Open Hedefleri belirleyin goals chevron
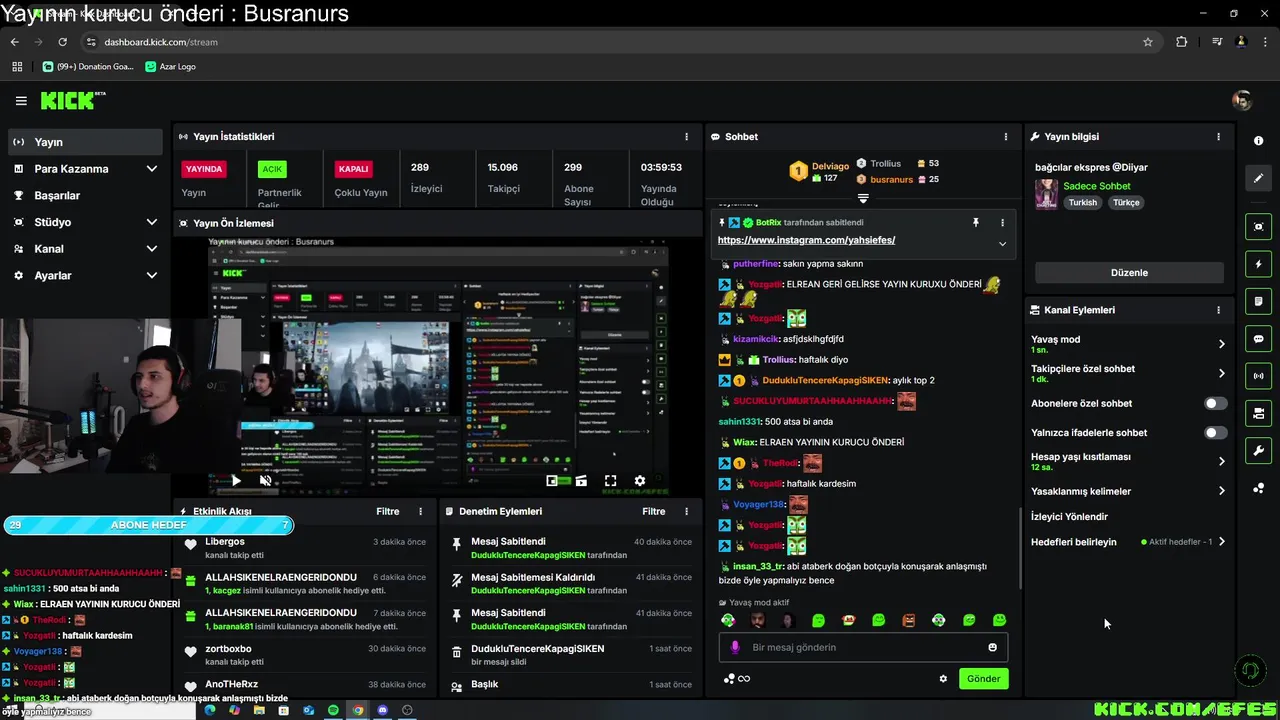Screen dimensions: 1280x720 [1221, 542]
